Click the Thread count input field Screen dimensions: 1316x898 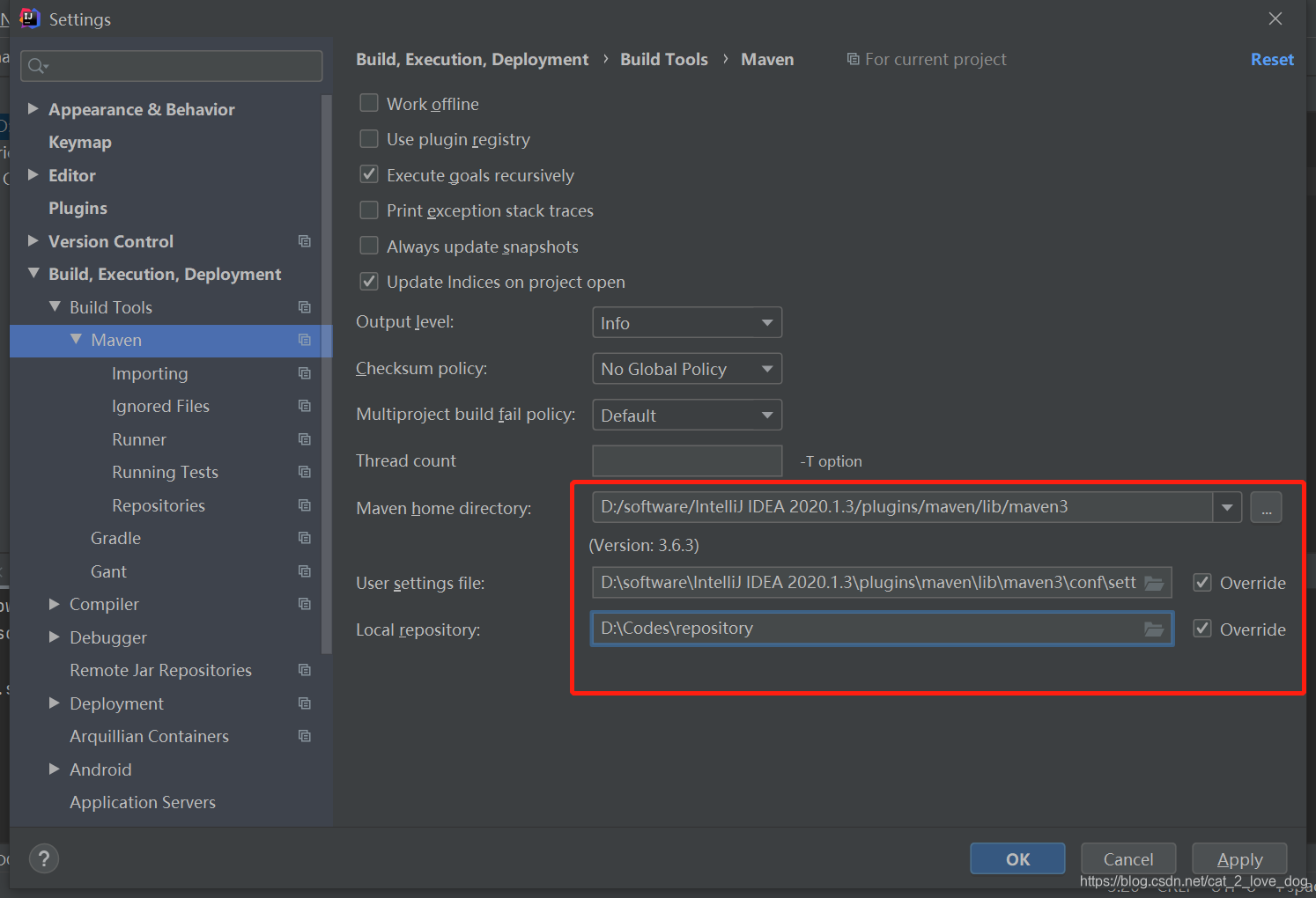click(x=687, y=460)
